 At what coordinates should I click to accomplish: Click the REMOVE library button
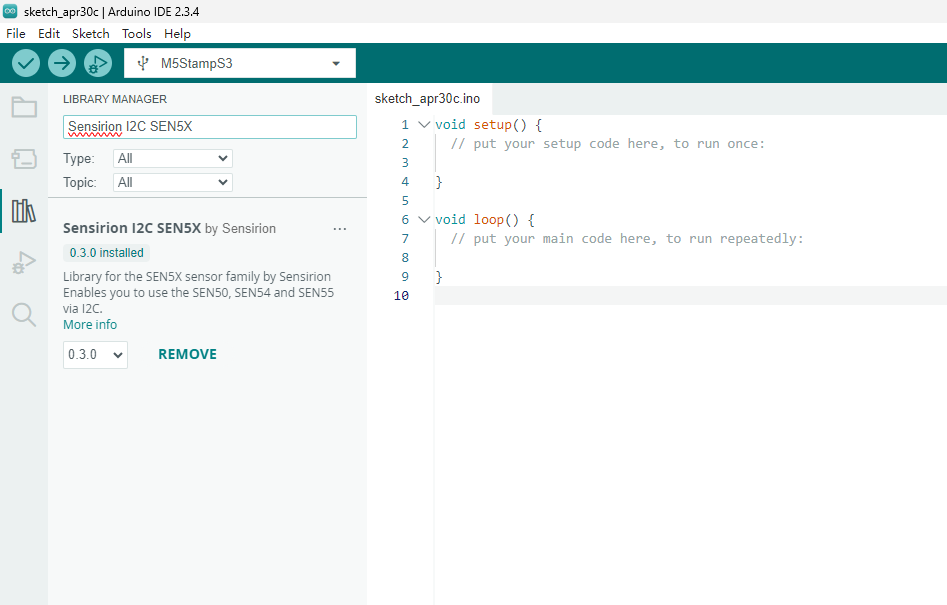187,354
